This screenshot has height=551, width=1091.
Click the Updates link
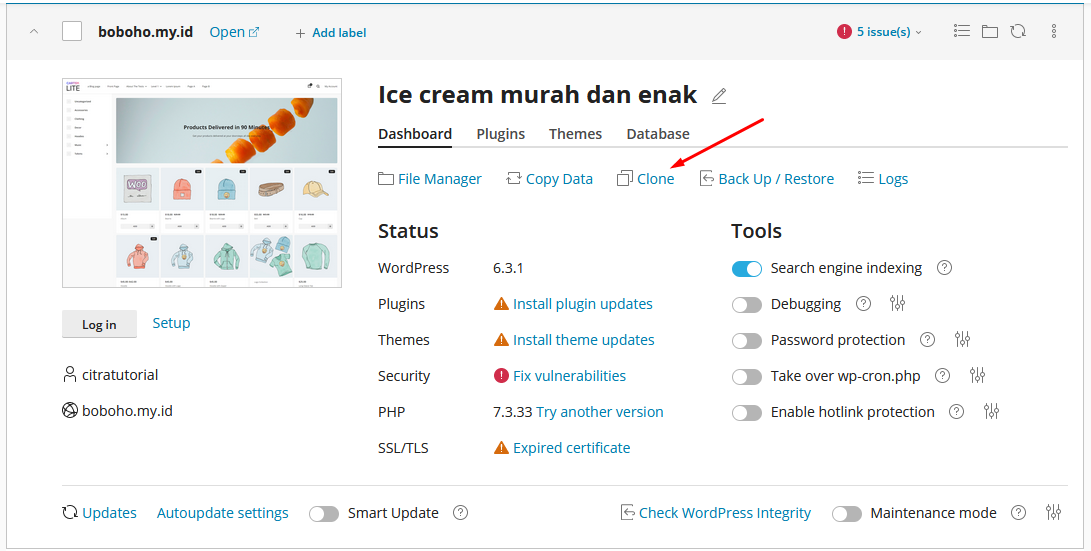pyautogui.click(x=99, y=513)
